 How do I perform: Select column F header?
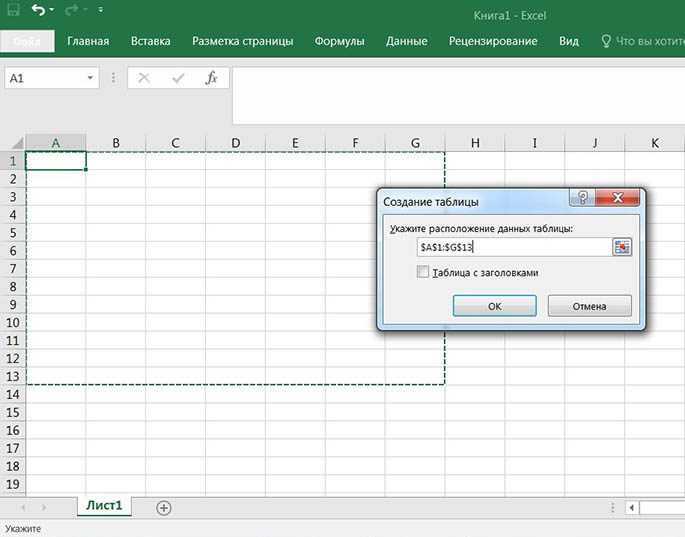tap(355, 143)
